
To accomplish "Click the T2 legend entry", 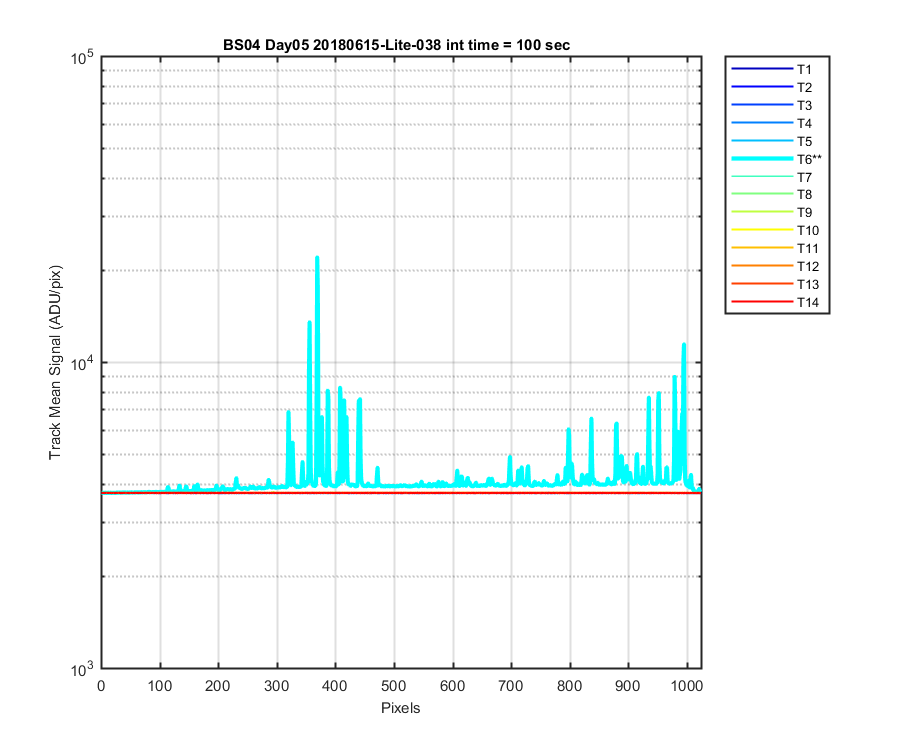I will click(x=771, y=87).
